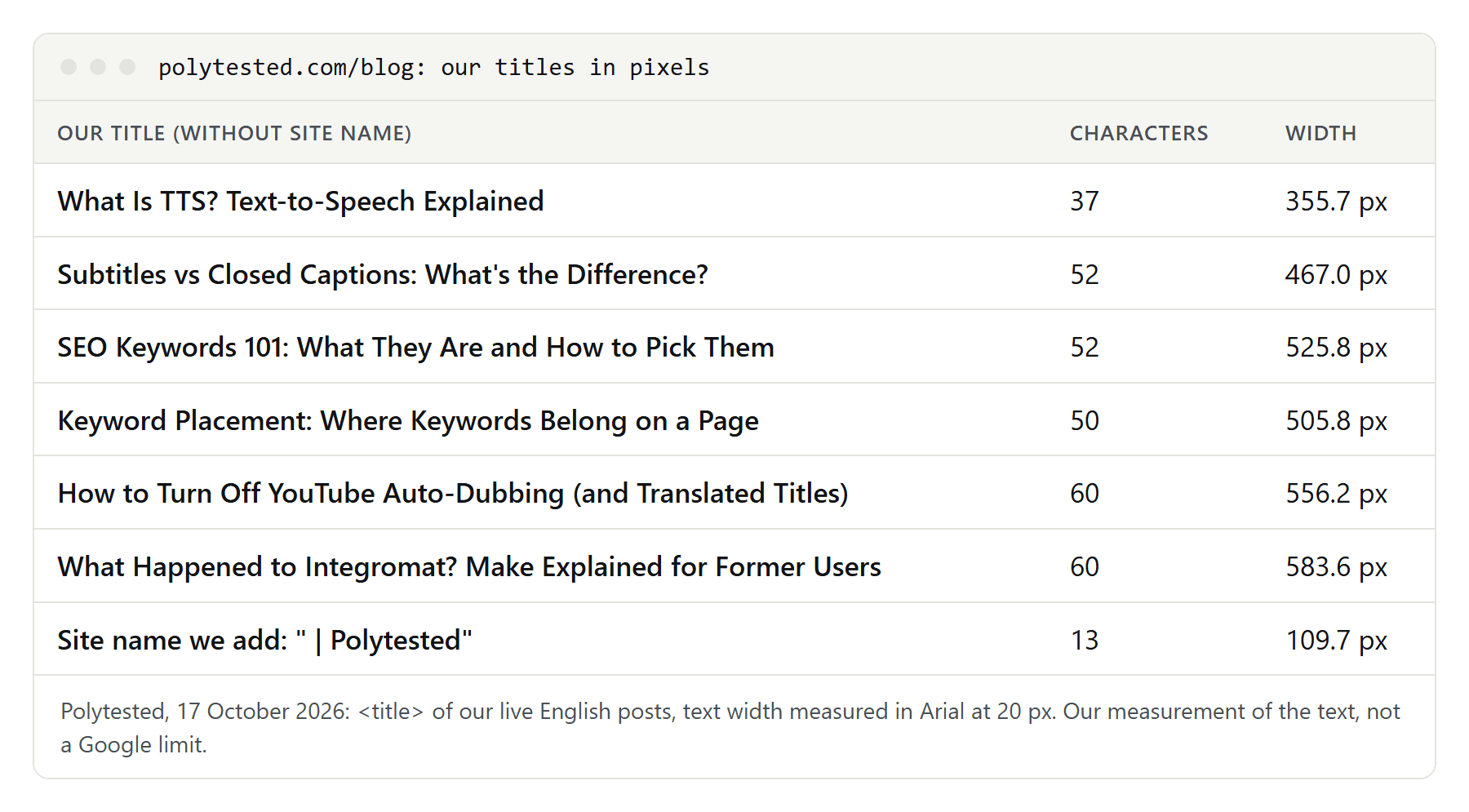This screenshot has width=1469, height=812.
Task: Click the WIDTH column header
Action: pos(1320,133)
